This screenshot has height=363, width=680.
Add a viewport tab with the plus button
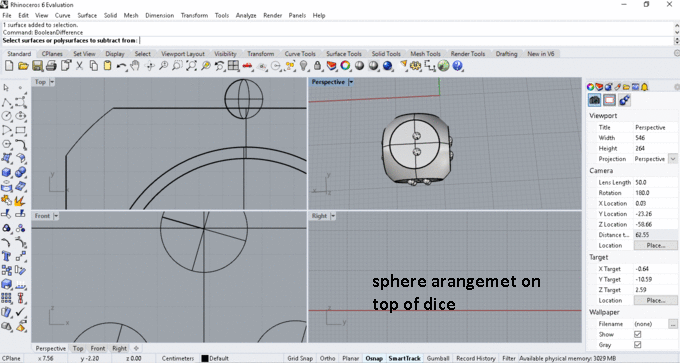136,348
